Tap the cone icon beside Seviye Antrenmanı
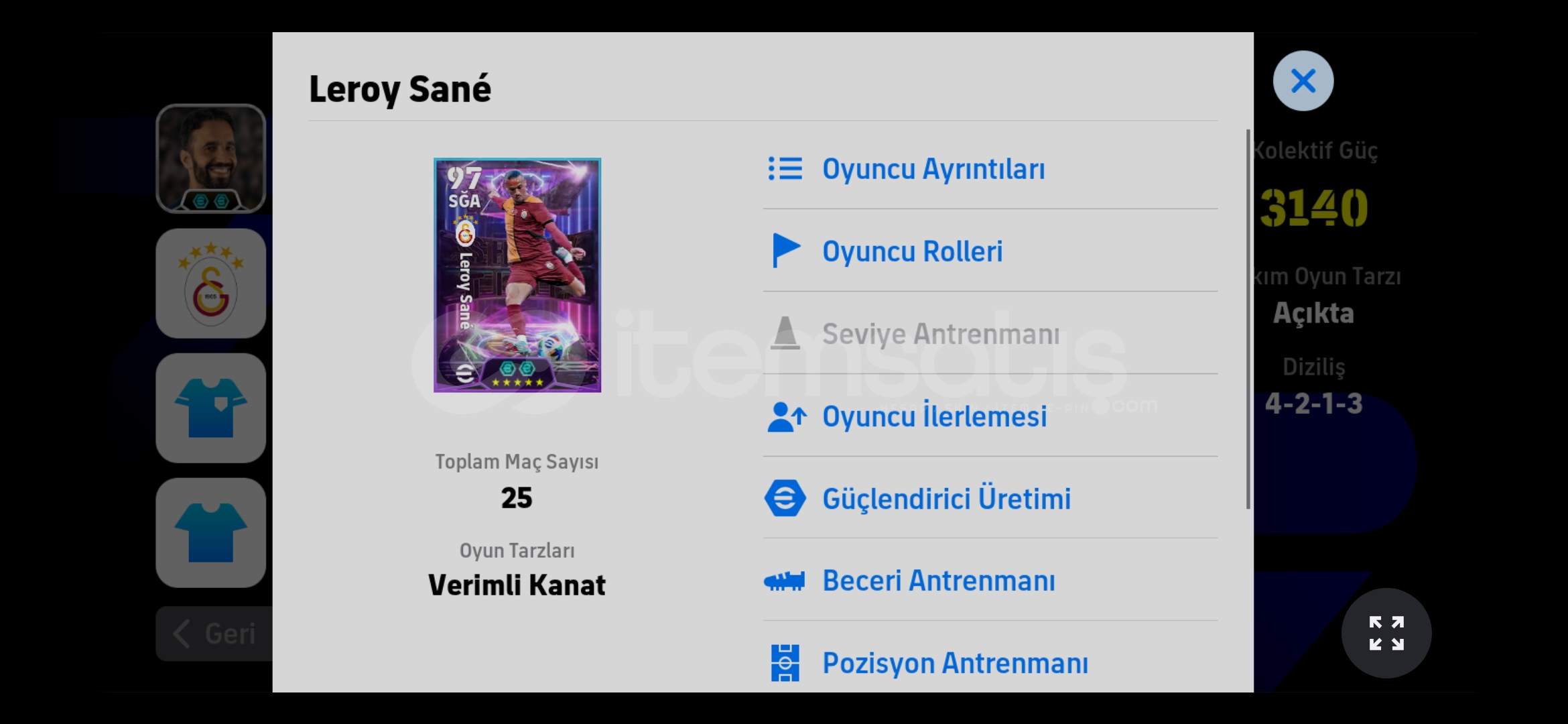The width and height of the screenshot is (1568, 724). coord(785,333)
